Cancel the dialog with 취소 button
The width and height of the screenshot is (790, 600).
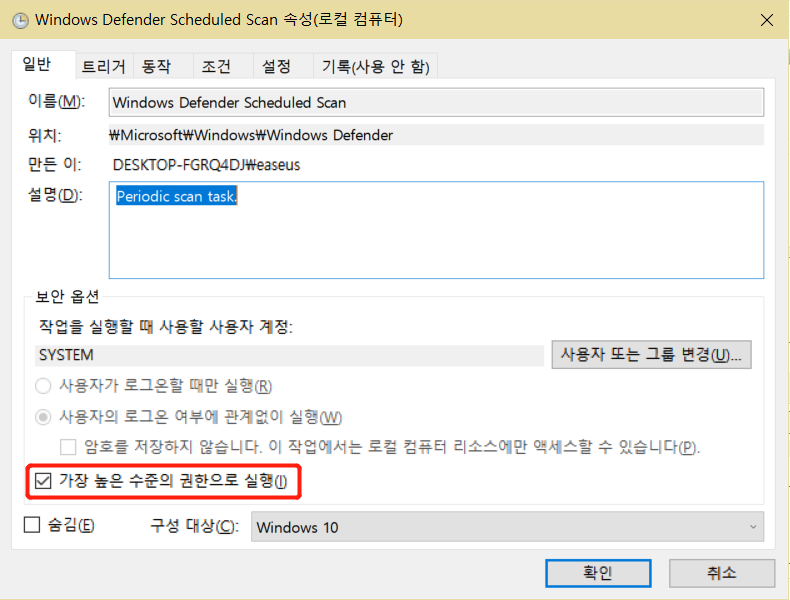point(721,573)
